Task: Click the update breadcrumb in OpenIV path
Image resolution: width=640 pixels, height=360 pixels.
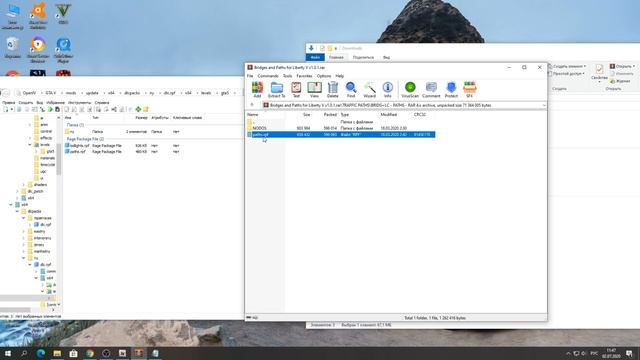Action: (92, 93)
